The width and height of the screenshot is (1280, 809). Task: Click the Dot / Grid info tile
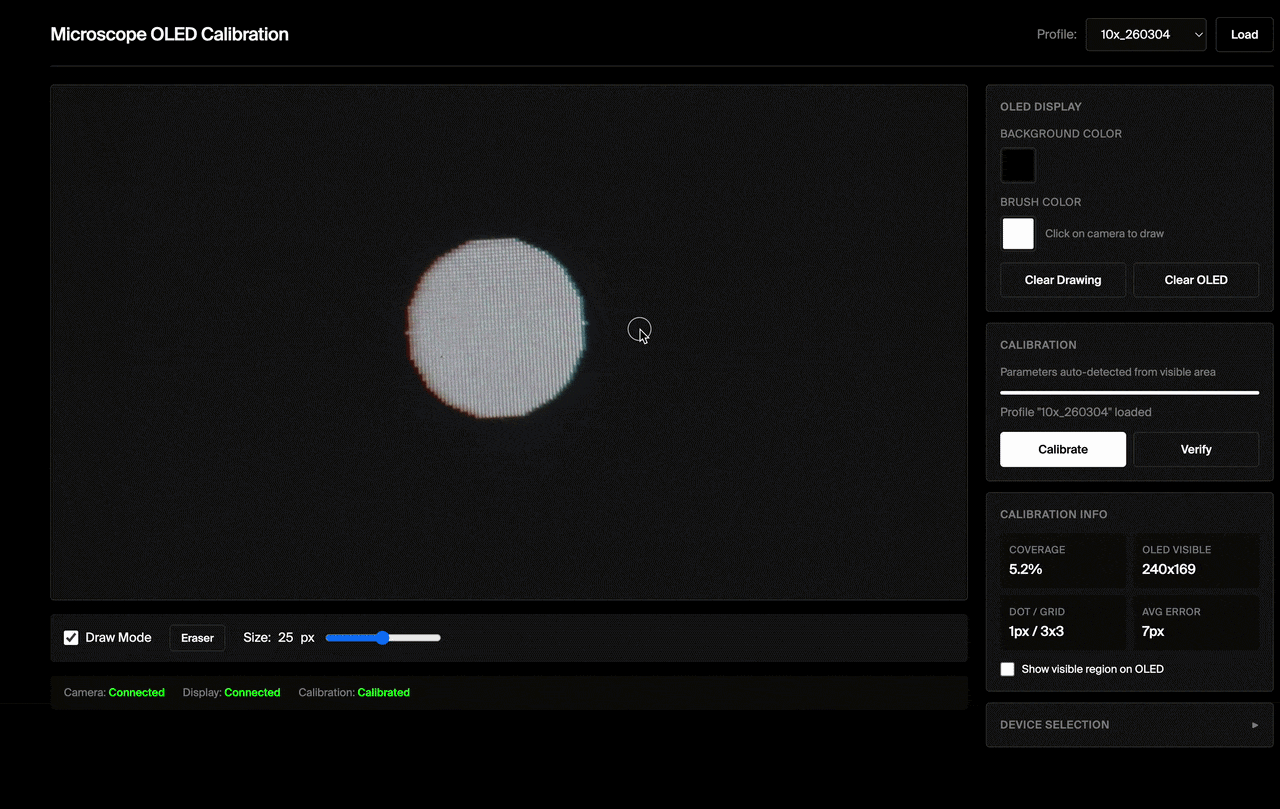1062,623
